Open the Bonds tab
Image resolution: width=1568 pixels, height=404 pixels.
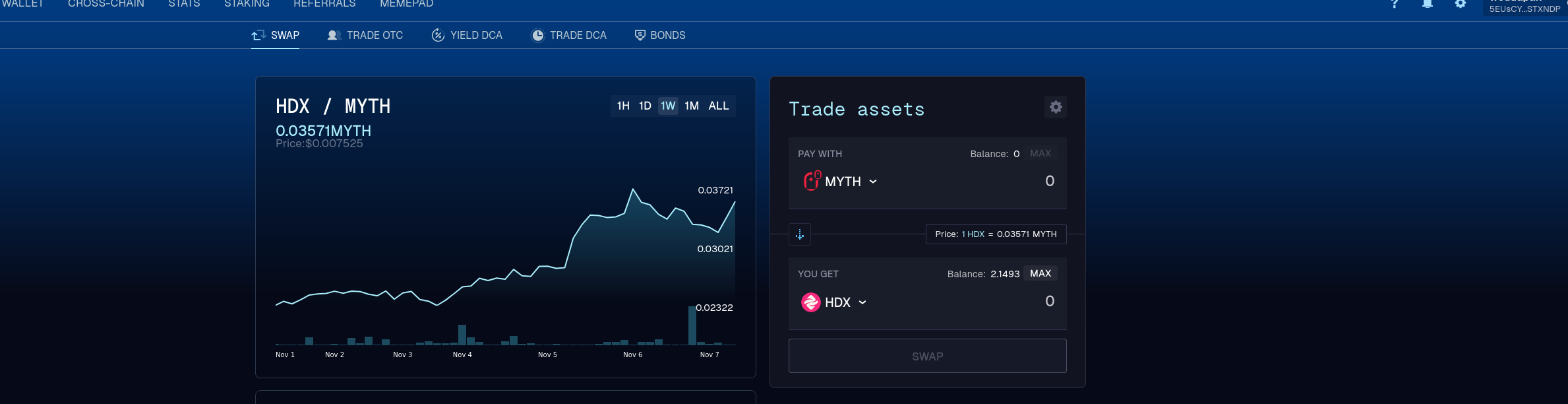click(660, 36)
